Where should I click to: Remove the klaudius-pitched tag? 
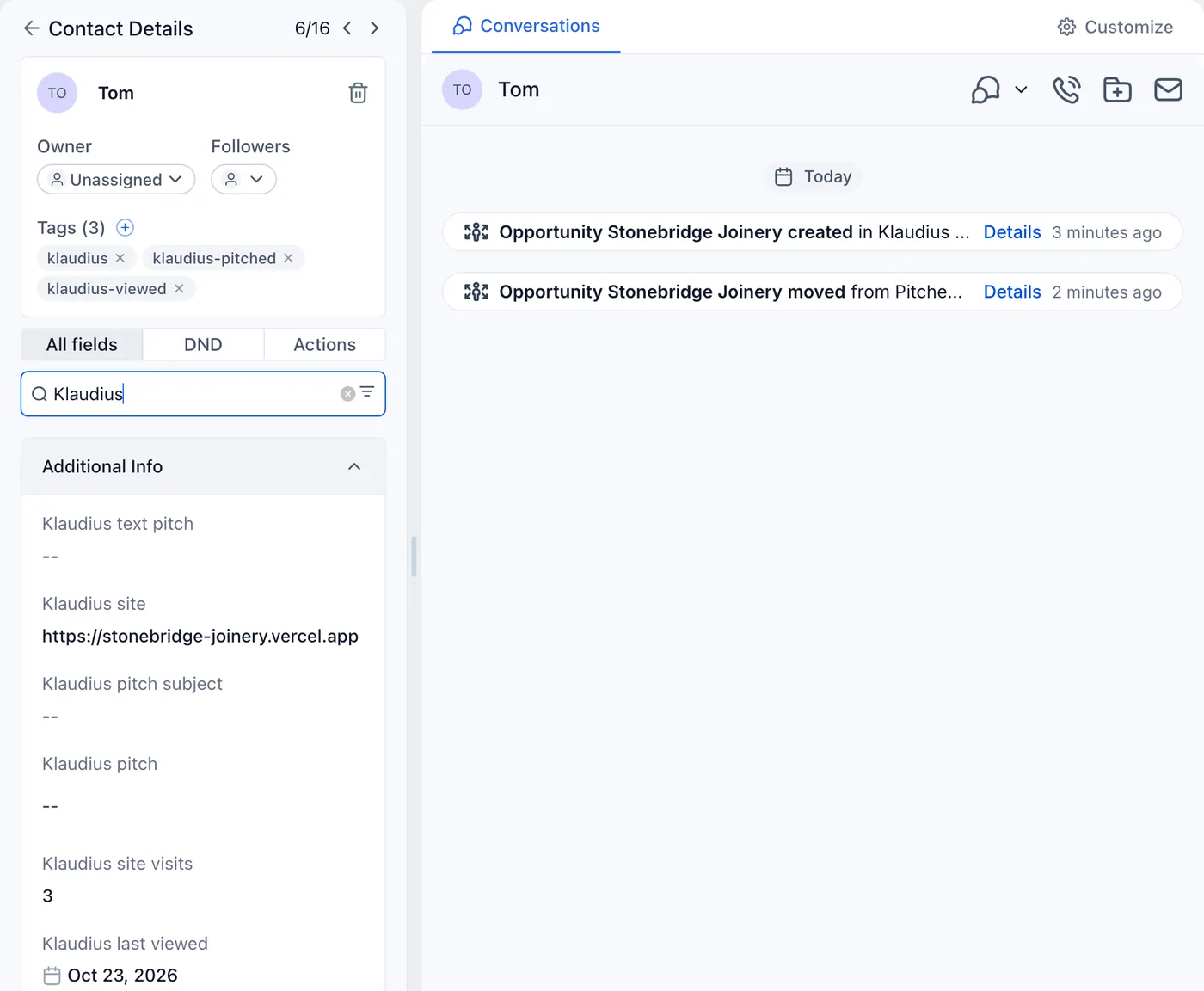288,258
